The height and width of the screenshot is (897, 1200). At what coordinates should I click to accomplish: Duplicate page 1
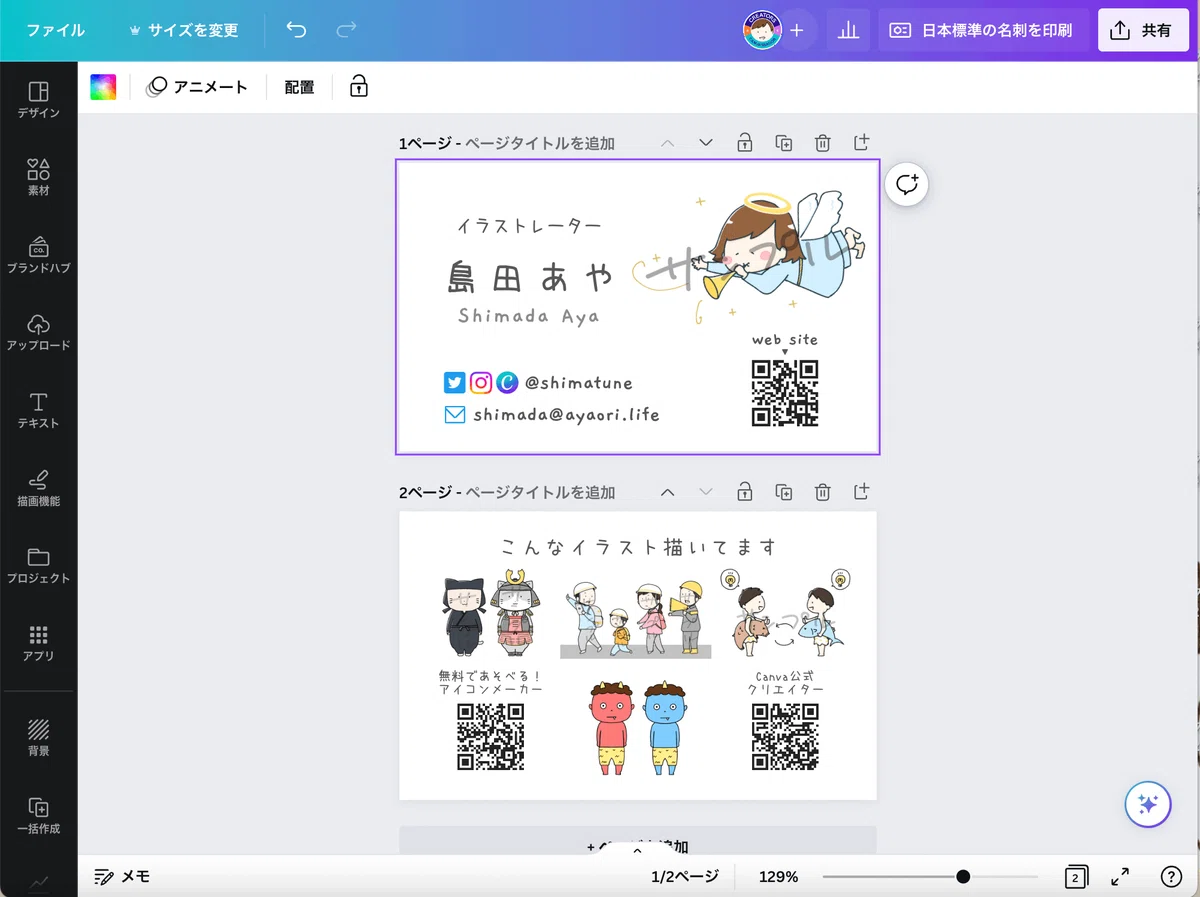coord(784,143)
